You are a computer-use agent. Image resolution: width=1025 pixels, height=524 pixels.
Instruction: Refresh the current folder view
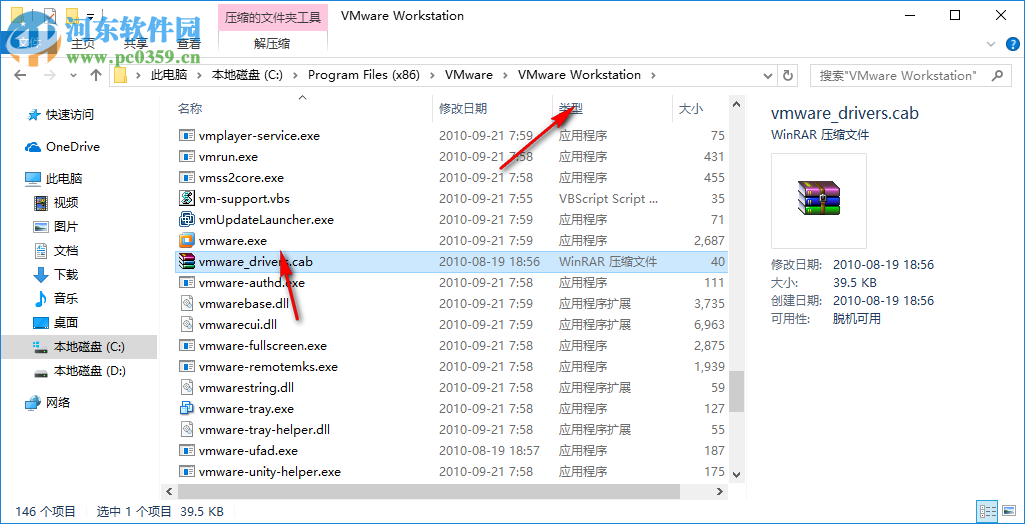(788, 75)
